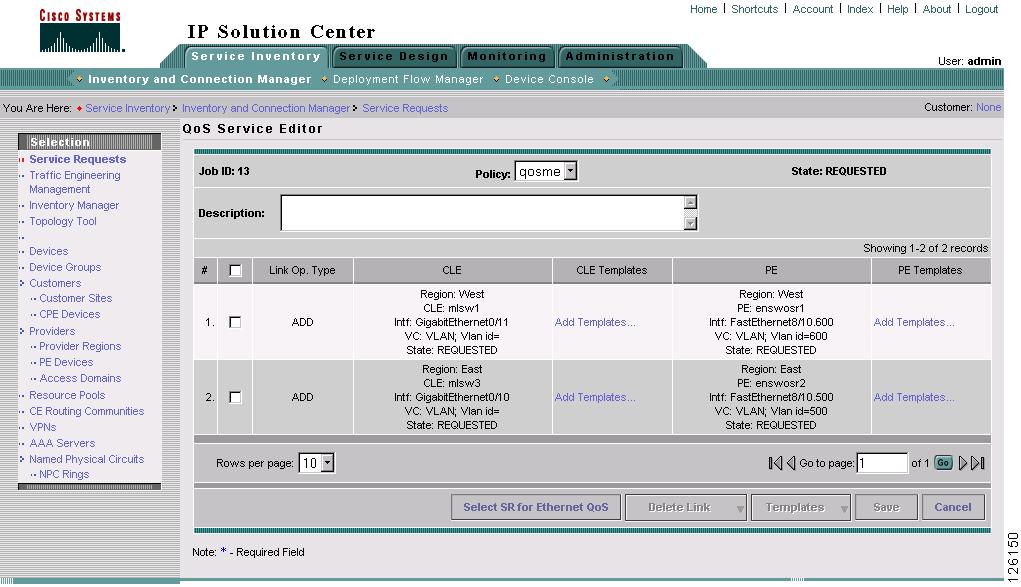Open Topology Tool in the sidebar
1021x587 pixels.
click(x=63, y=222)
